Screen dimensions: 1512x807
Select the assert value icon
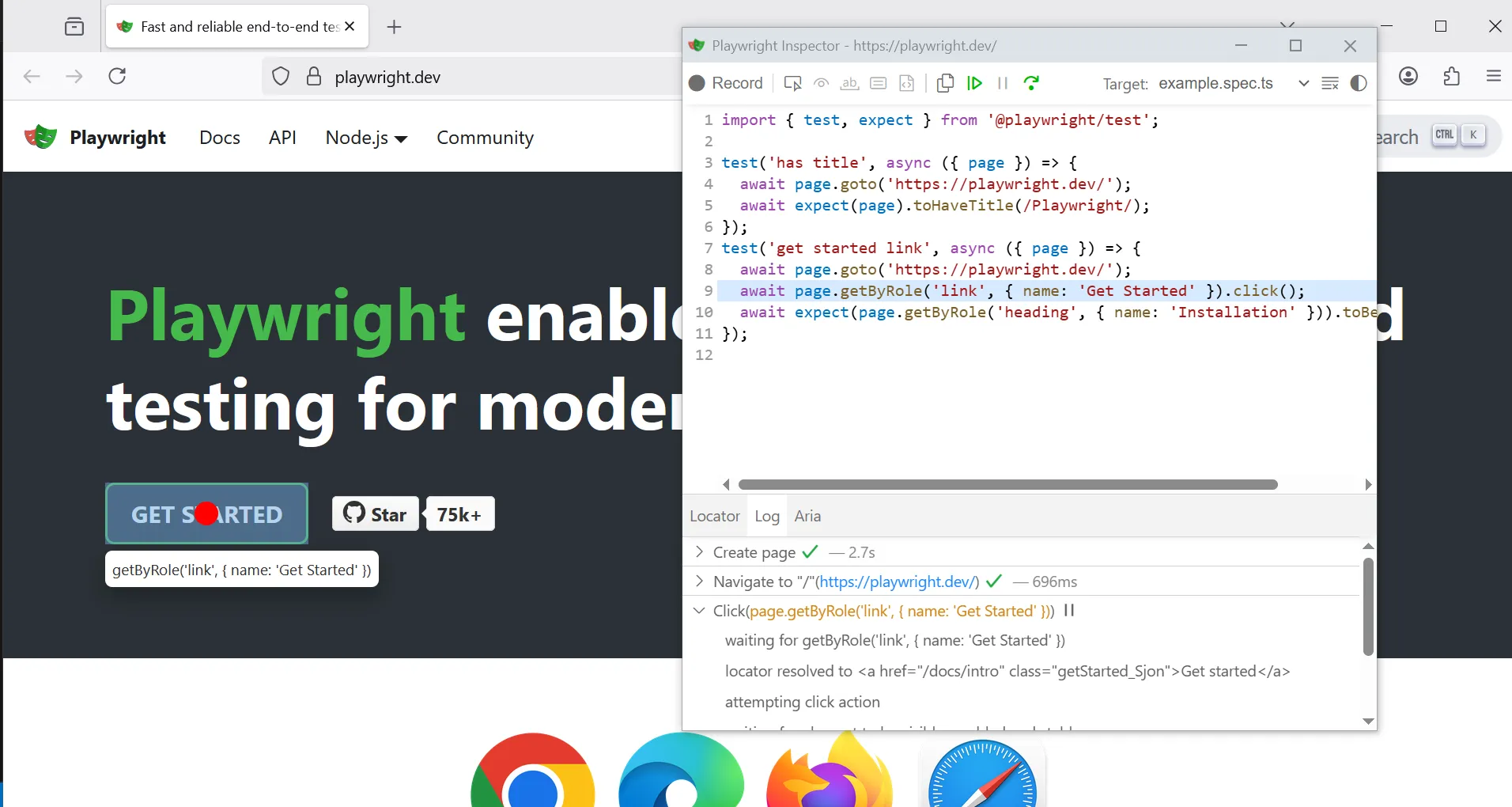click(x=879, y=83)
